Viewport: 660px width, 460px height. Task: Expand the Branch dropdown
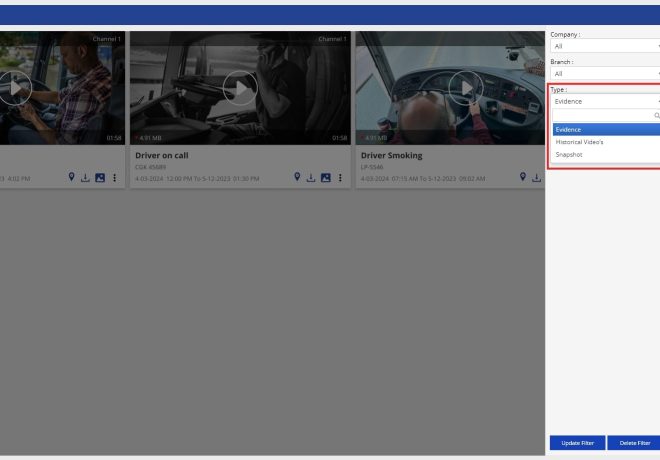(x=604, y=73)
